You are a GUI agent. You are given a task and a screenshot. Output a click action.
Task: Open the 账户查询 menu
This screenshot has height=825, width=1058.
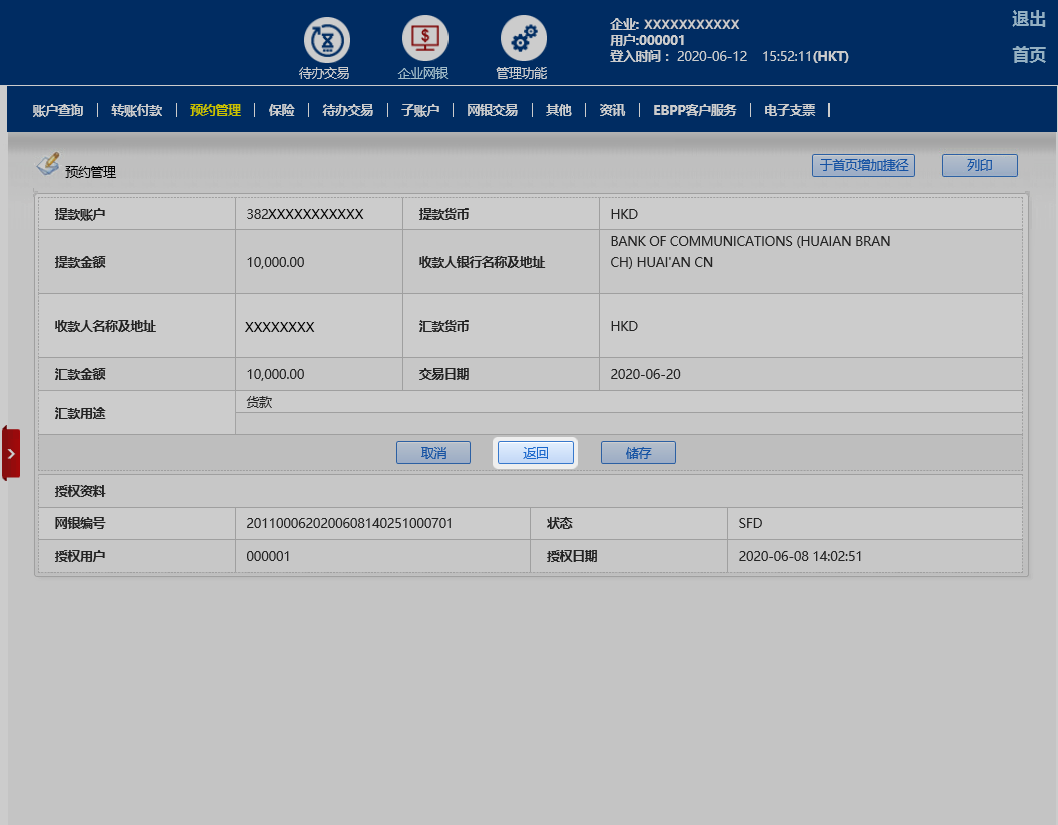click(58, 110)
